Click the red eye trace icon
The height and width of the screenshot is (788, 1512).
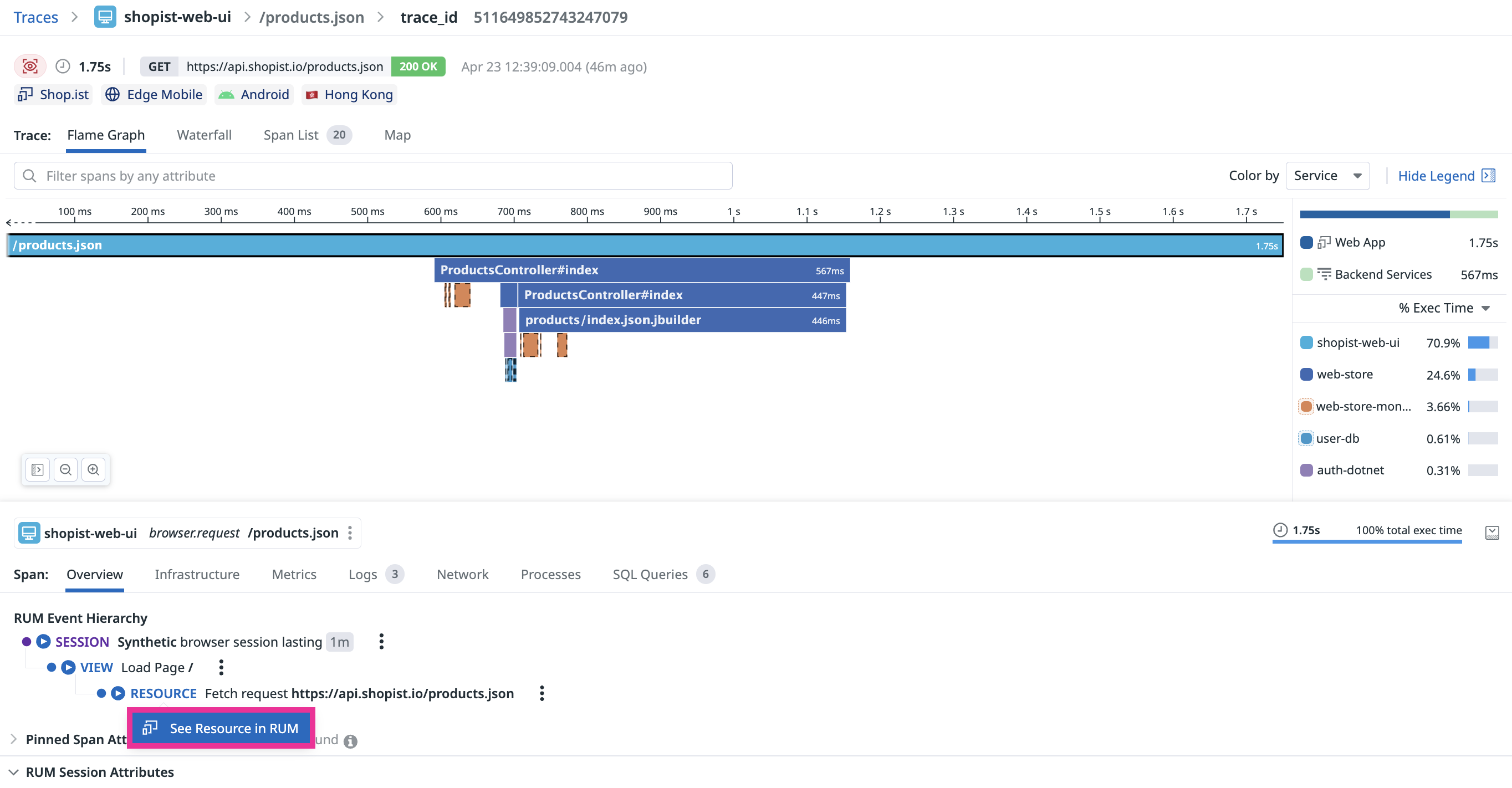click(30, 66)
